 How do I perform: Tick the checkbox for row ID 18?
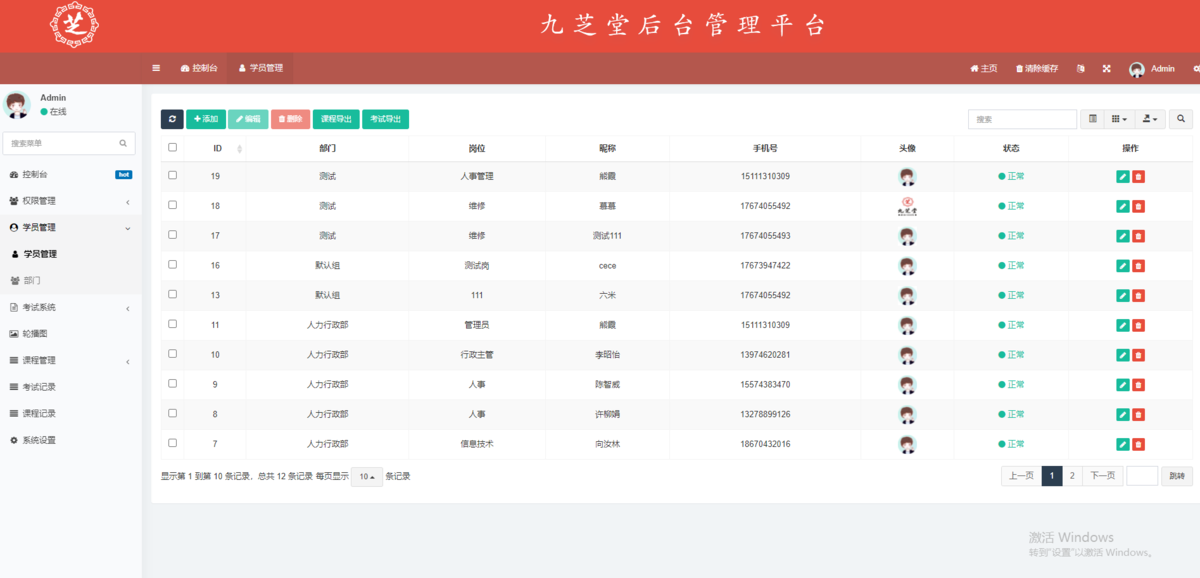[173, 205]
